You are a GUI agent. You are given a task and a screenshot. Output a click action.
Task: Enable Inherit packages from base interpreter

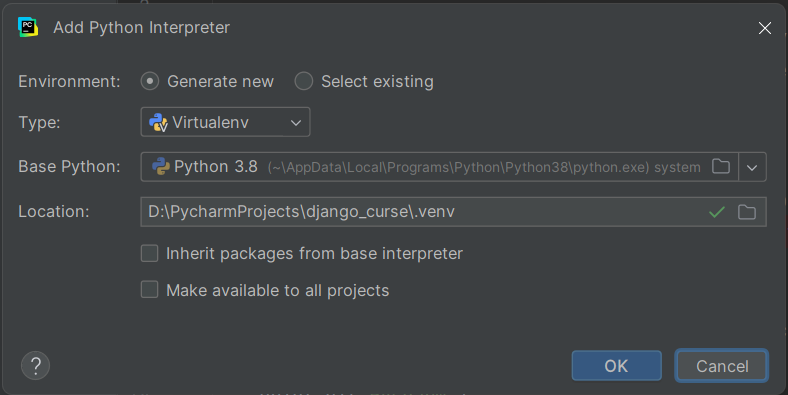tap(149, 253)
